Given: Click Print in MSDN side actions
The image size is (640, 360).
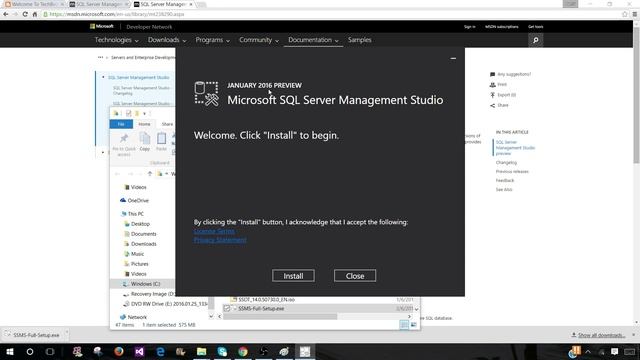Looking at the screenshot, I should click(x=498, y=84).
